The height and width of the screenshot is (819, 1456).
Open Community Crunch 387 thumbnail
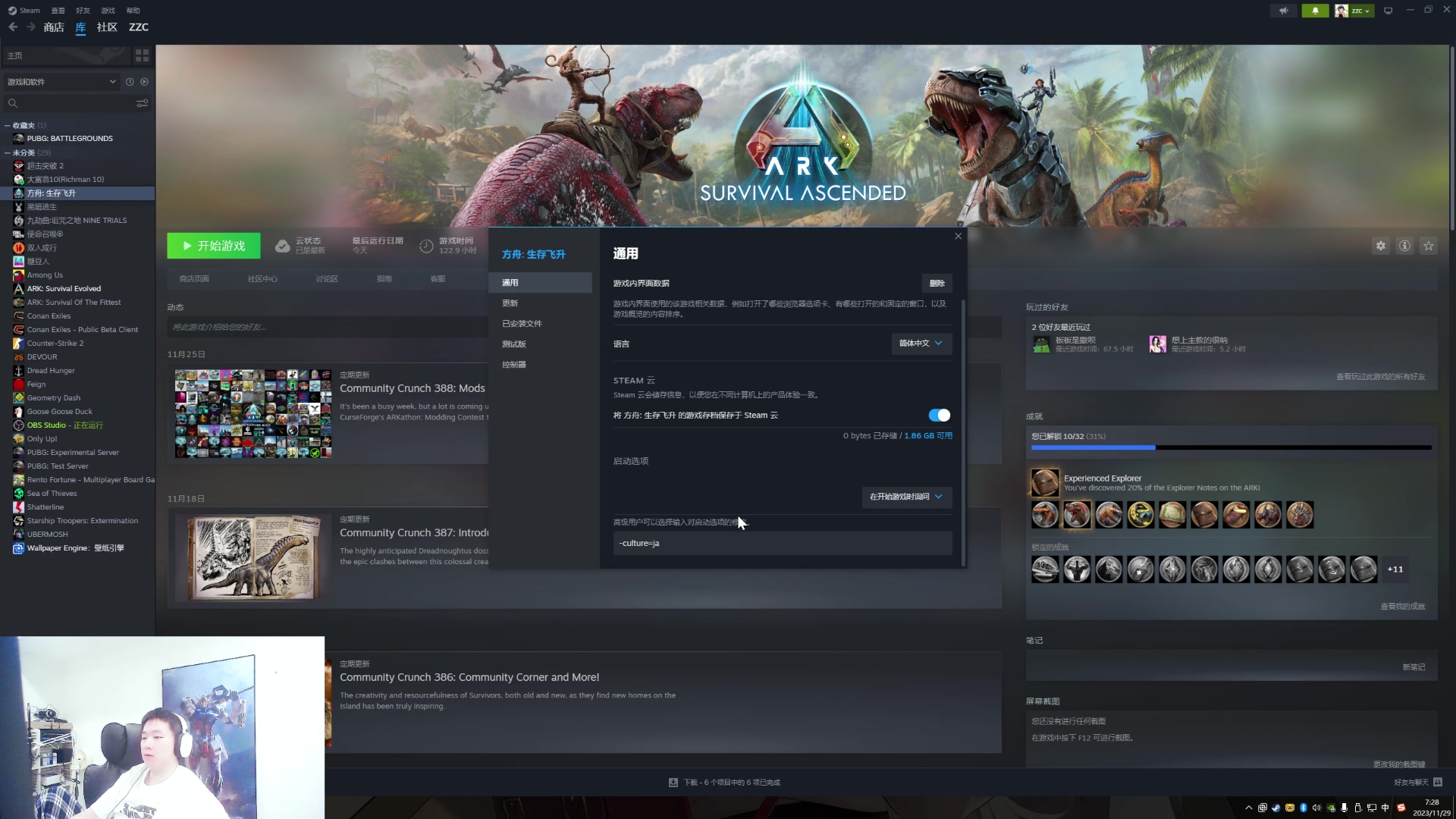click(253, 558)
